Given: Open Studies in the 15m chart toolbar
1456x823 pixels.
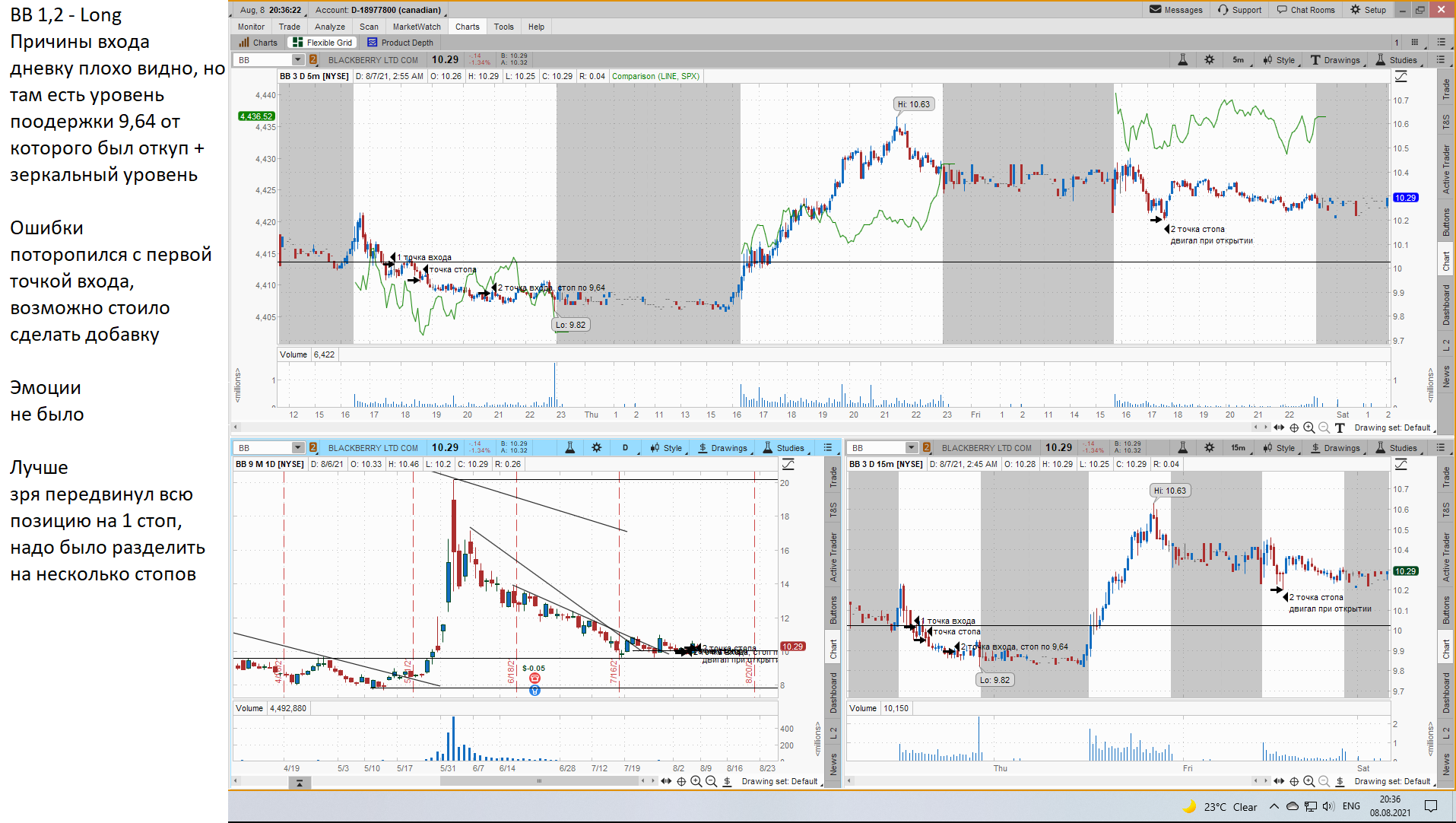Looking at the screenshot, I should point(1396,448).
